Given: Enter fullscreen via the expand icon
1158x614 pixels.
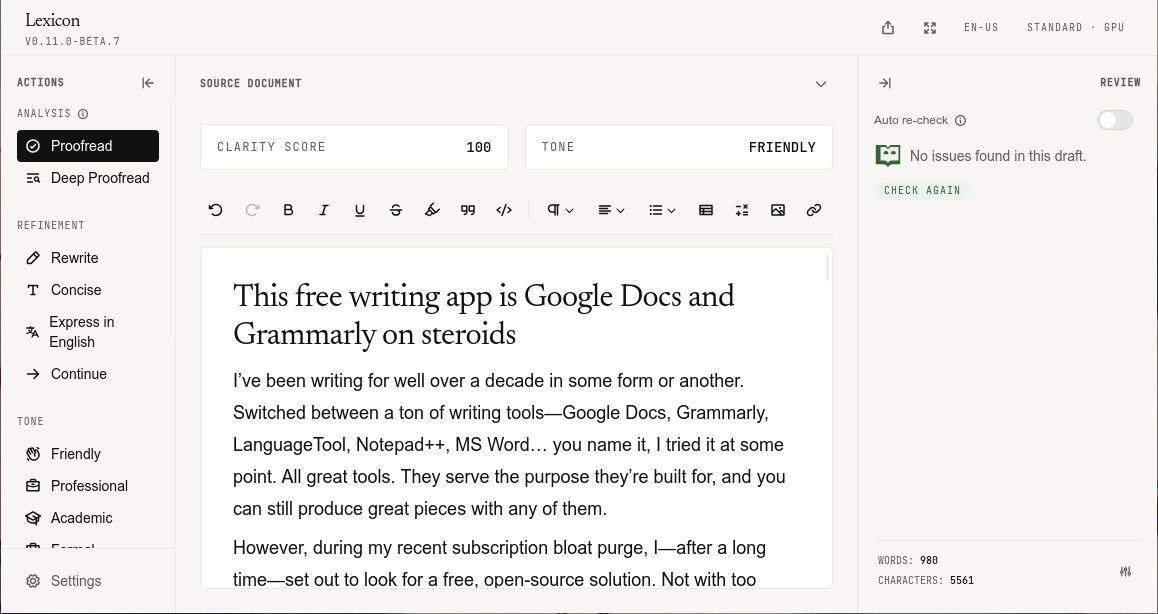Looking at the screenshot, I should click(x=930, y=28).
